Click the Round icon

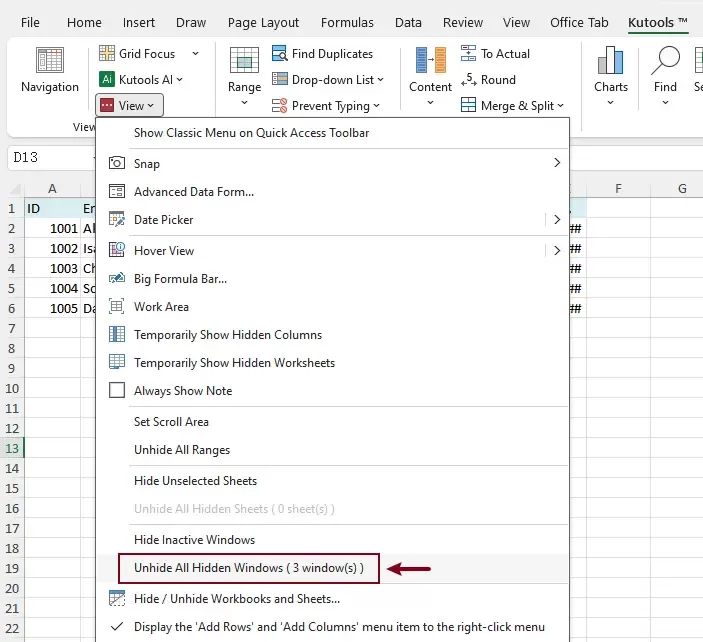tap(469, 80)
